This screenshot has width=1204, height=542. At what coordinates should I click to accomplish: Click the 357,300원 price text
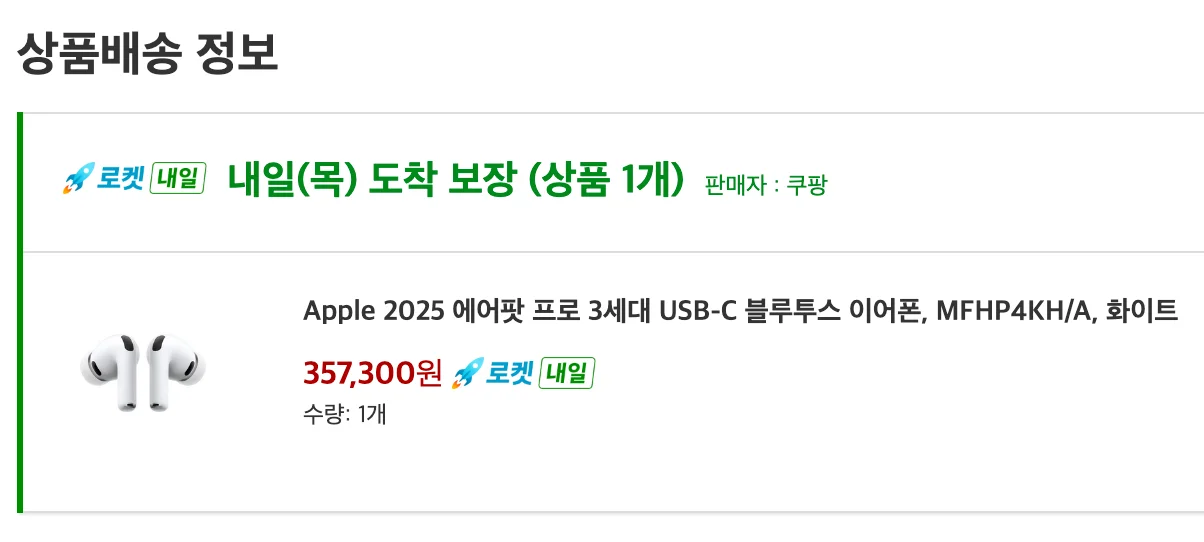click(372, 373)
